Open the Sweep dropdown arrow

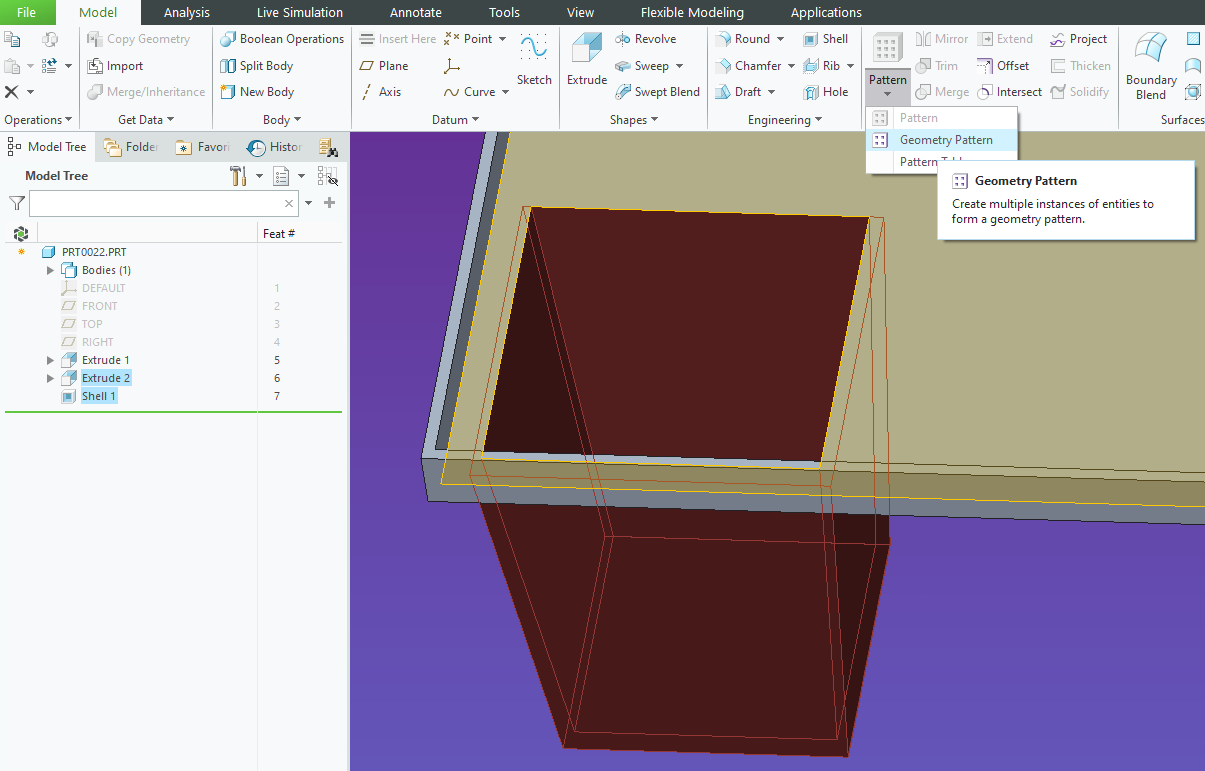680,65
